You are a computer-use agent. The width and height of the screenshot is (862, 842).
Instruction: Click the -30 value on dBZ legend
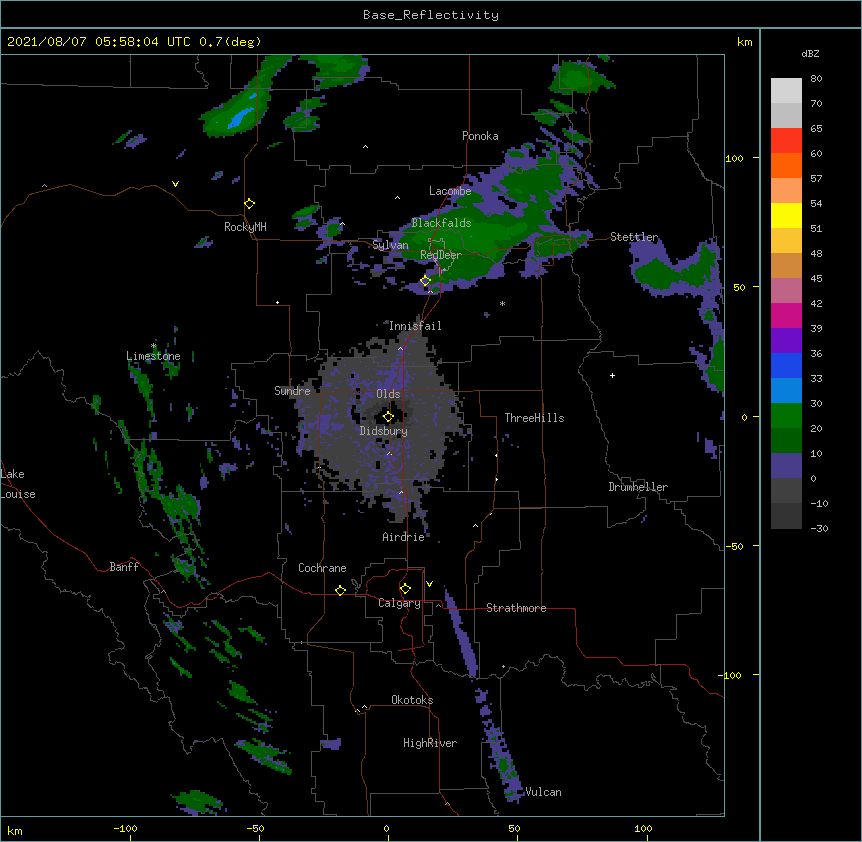(x=819, y=528)
